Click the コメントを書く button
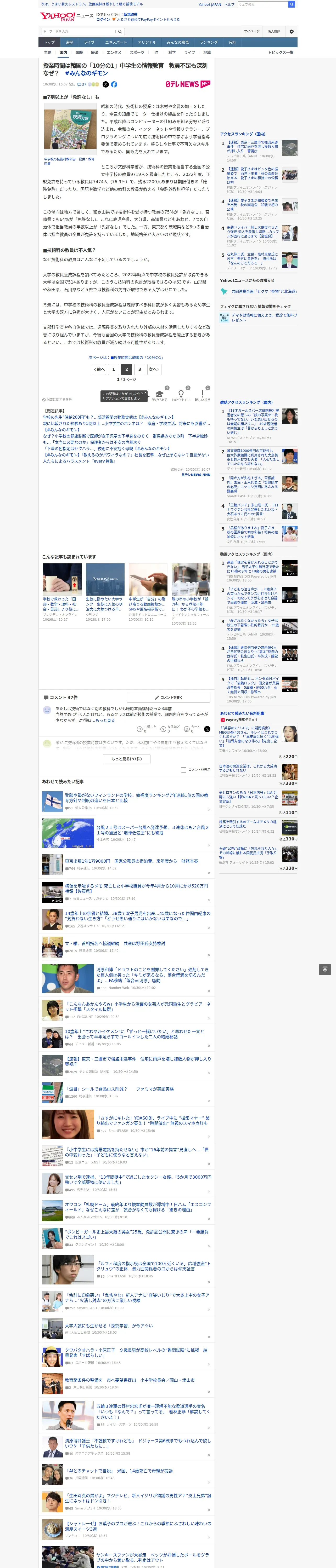The width and height of the screenshot is (336, 1568). 168,697
